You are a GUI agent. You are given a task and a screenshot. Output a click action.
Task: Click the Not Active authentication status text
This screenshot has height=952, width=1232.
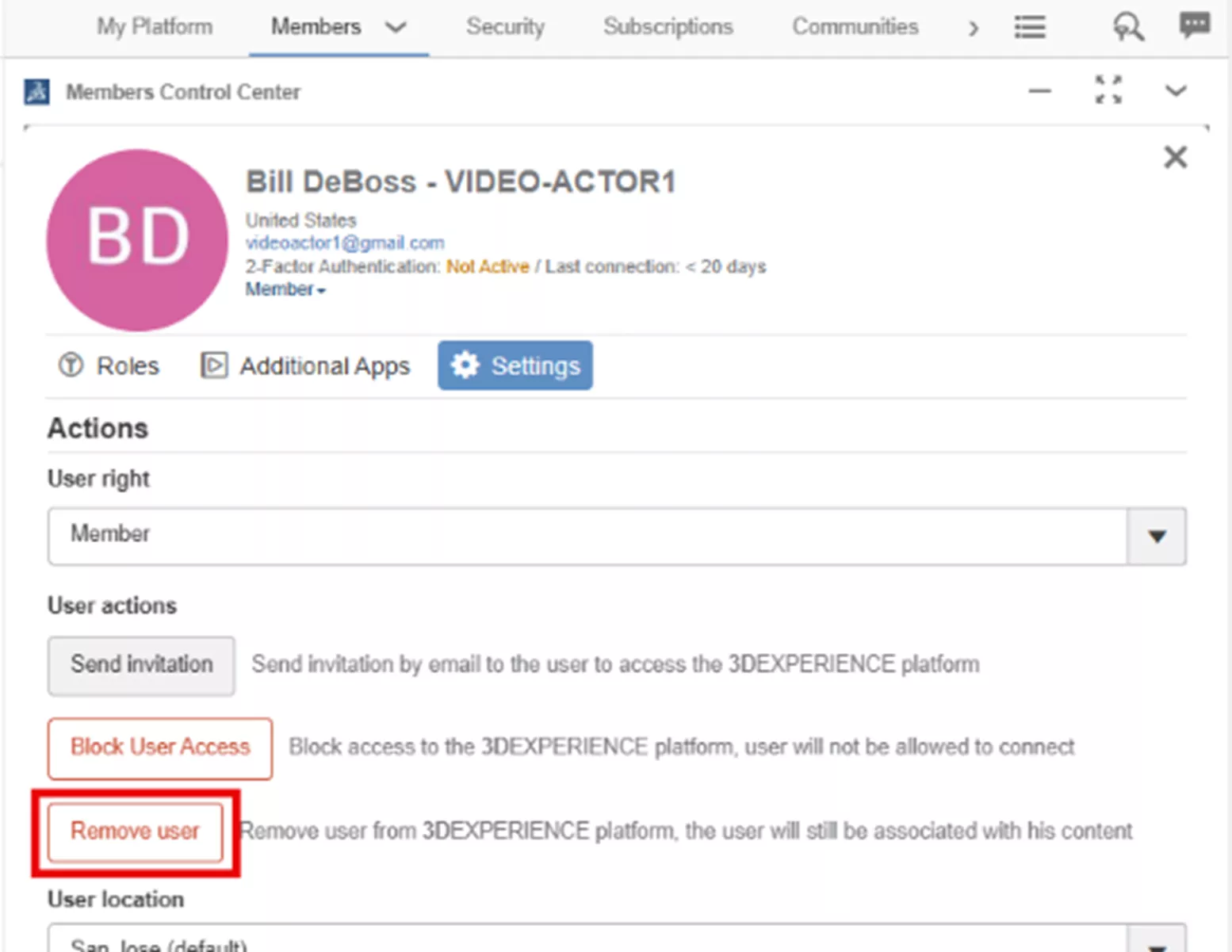coord(488,266)
